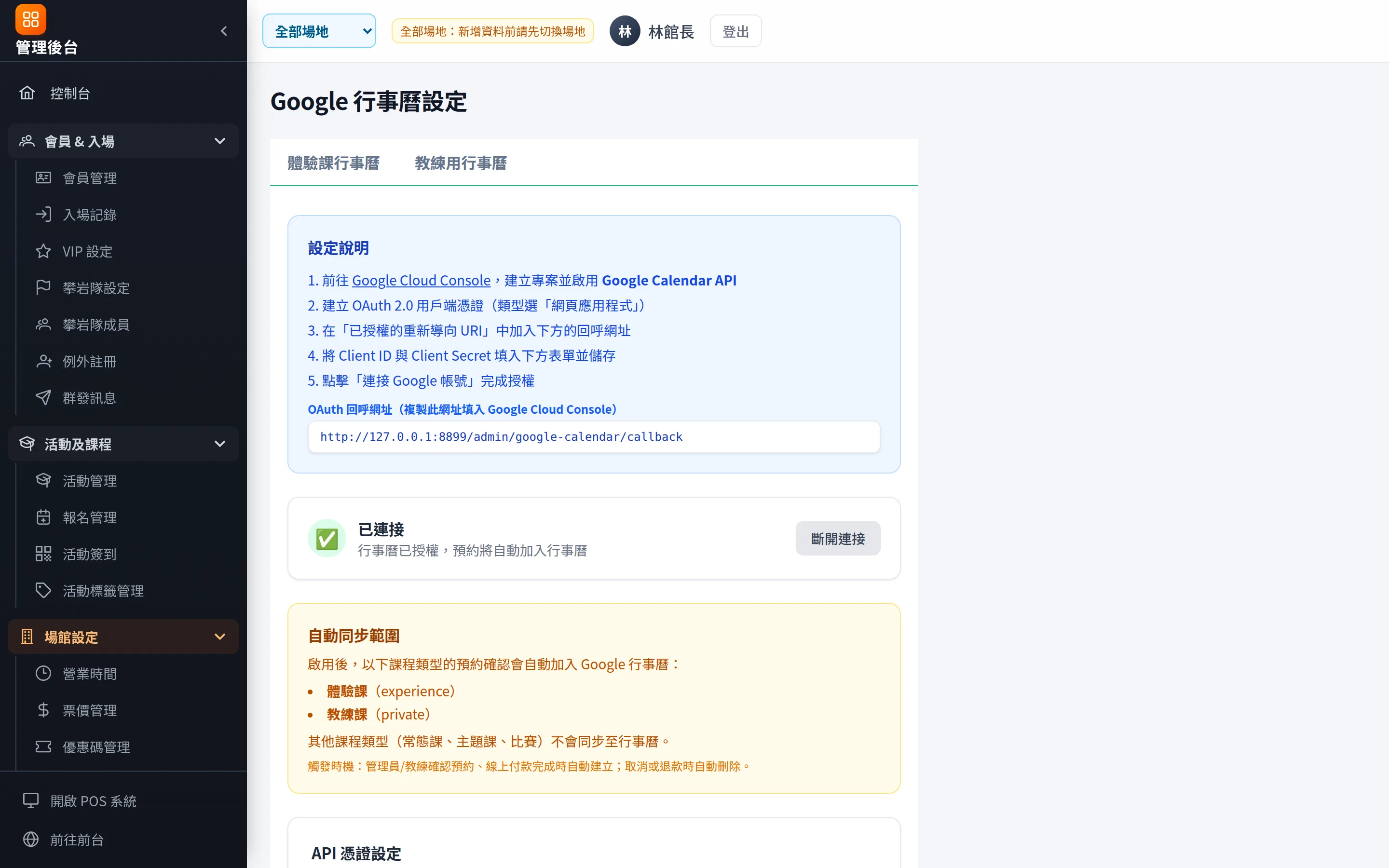Click the 登出 logout button
Image resolution: width=1389 pixels, height=868 pixels.
[x=736, y=31]
